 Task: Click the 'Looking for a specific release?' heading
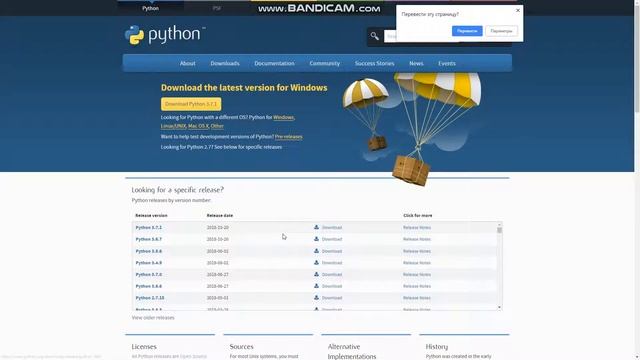coord(178,190)
